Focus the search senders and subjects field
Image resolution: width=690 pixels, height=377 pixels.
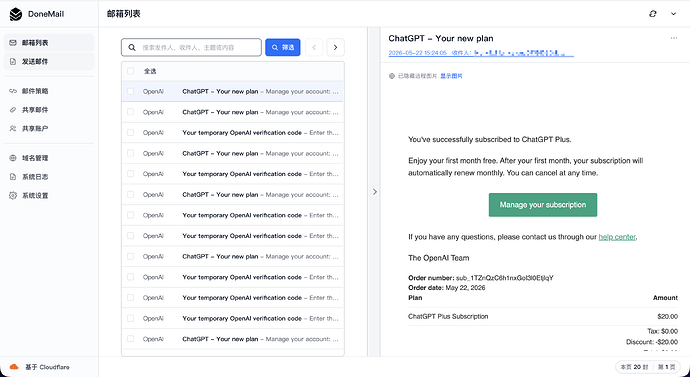tap(191, 48)
